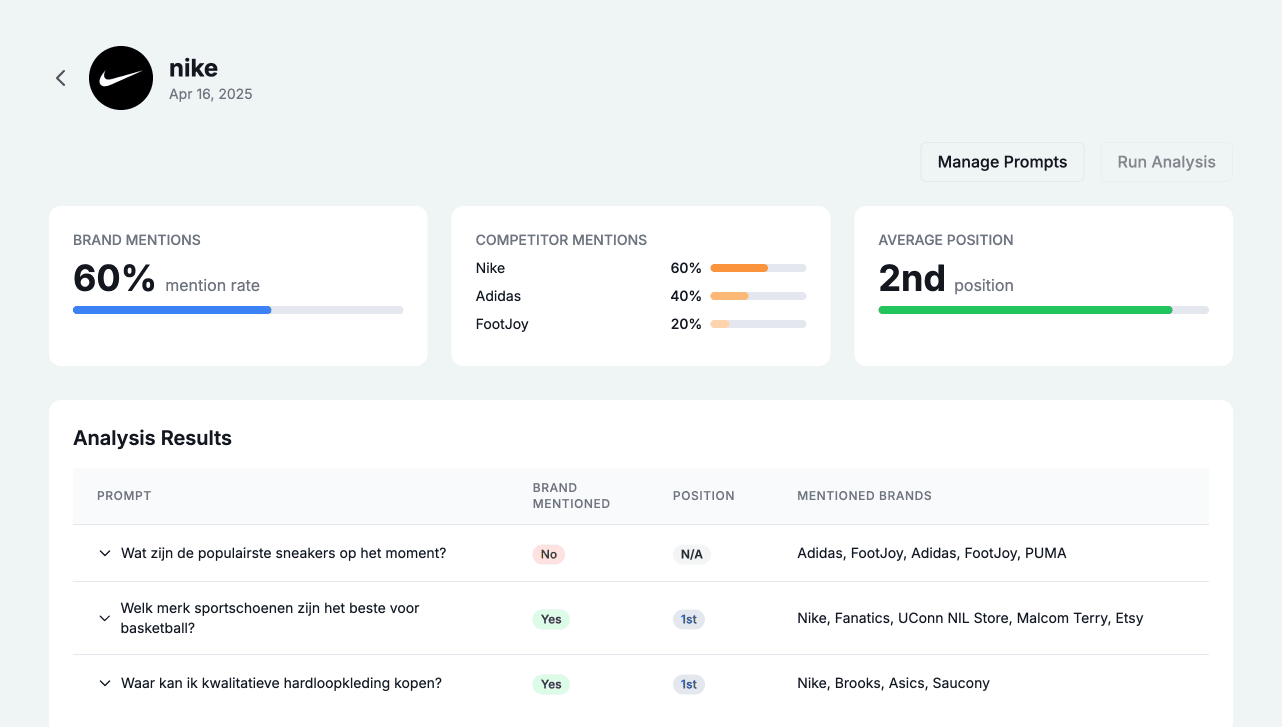Click the '60%' mention rate value

114,278
